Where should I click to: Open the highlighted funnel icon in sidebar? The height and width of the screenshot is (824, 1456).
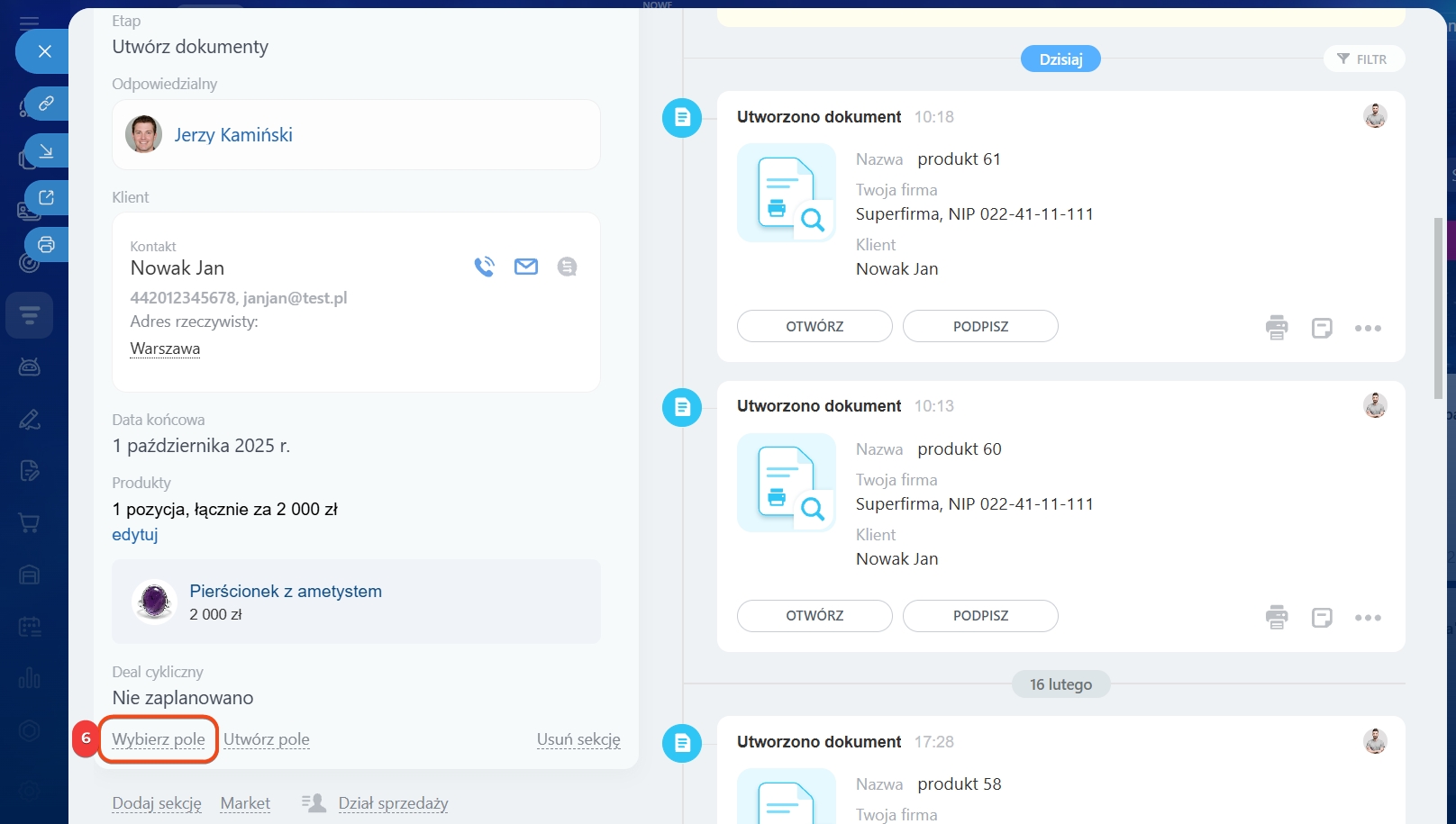pos(29,315)
